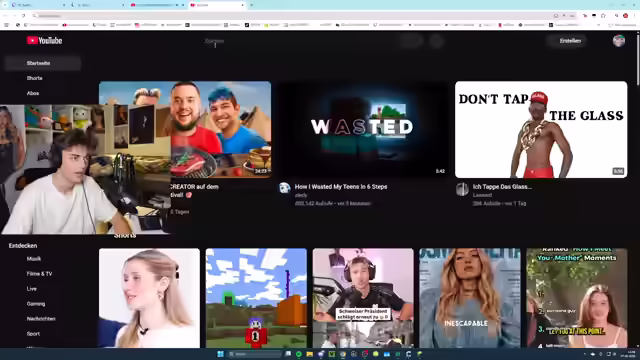
Task: Open the Minecraft Short thumbnail
Action: tap(256, 298)
